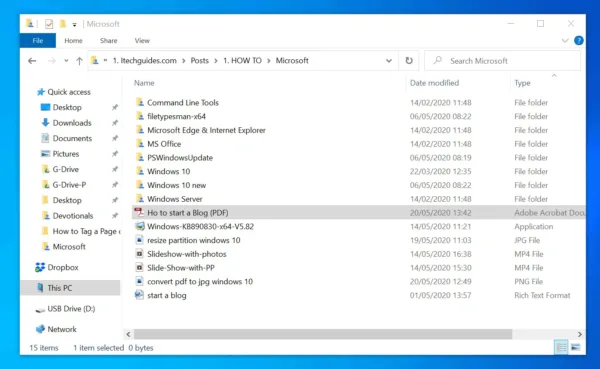Switch to Details view layout button
The width and height of the screenshot is (600, 369).
click(561, 347)
